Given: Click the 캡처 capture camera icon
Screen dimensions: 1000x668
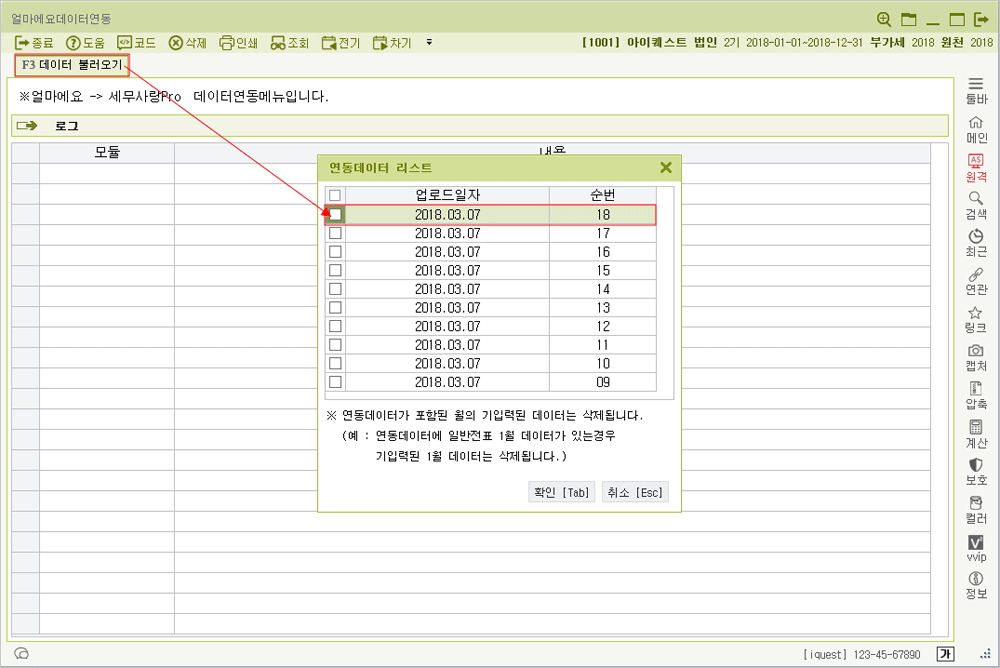Looking at the screenshot, I should [976, 358].
